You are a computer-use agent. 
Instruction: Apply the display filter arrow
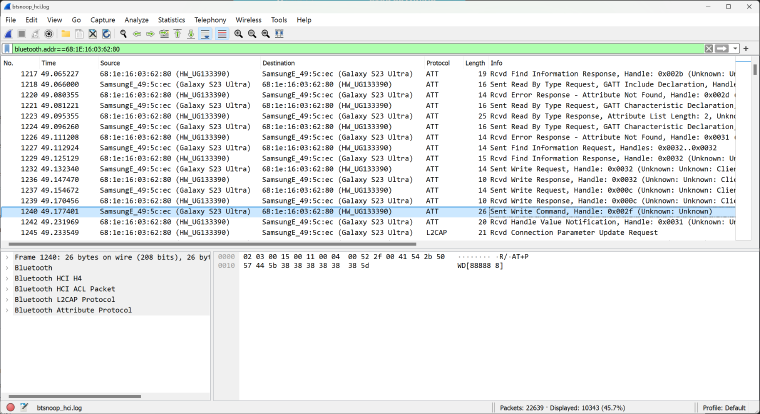pyautogui.click(x=722, y=49)
